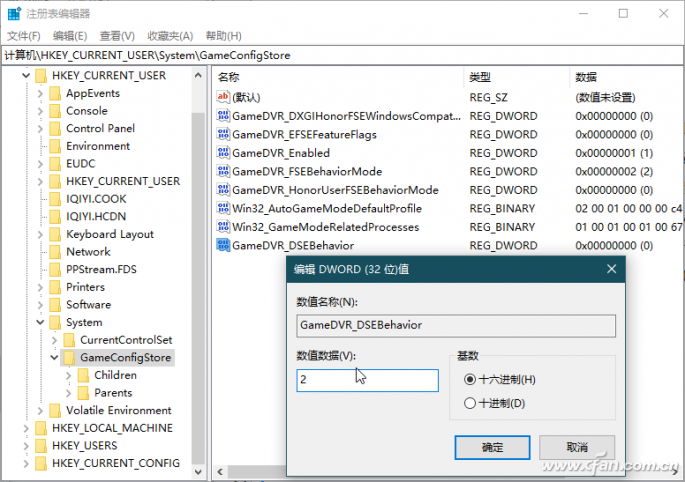This screenshot has width=685, height=482.
Task: Collapse the System key
Action: (x=40, y=322)
